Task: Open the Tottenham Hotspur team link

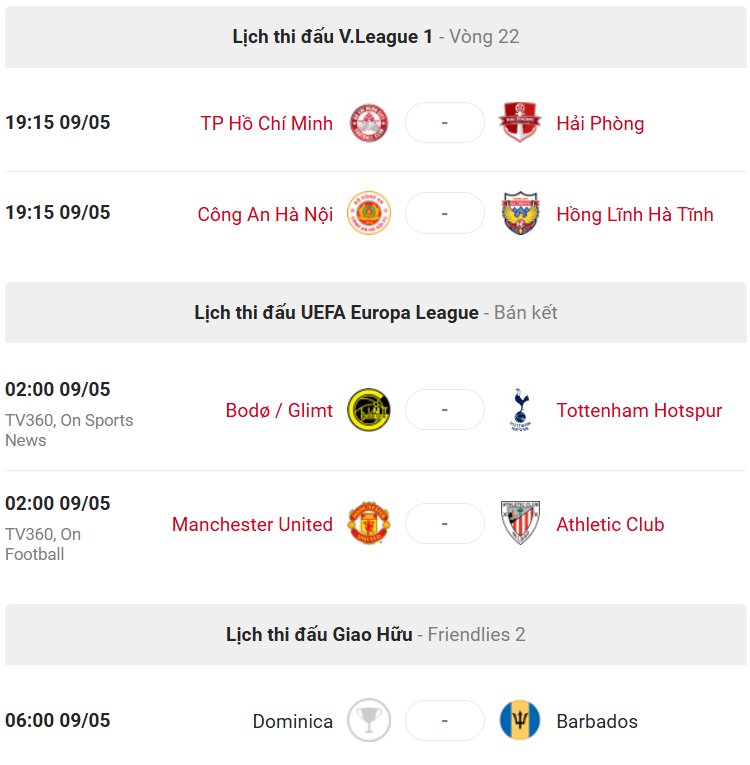Action: 639,411
